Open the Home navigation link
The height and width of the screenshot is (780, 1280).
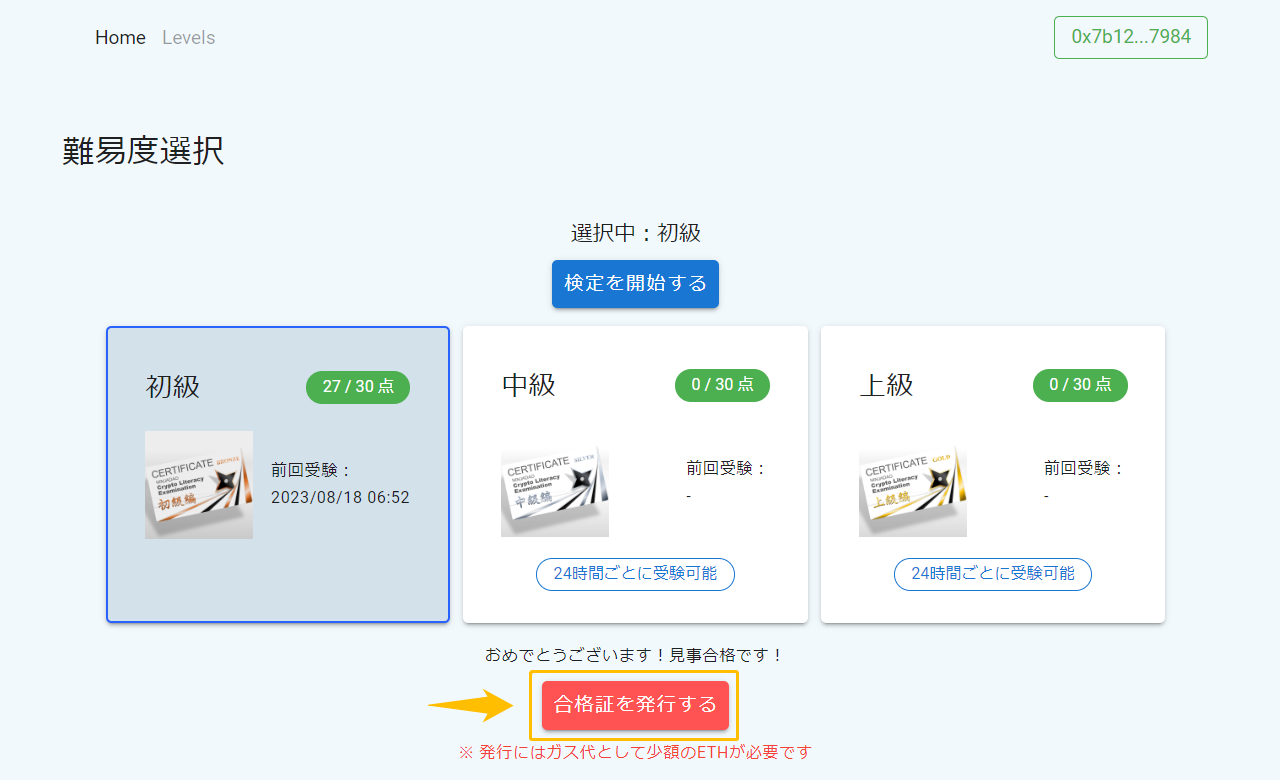[x=120, y=38]
